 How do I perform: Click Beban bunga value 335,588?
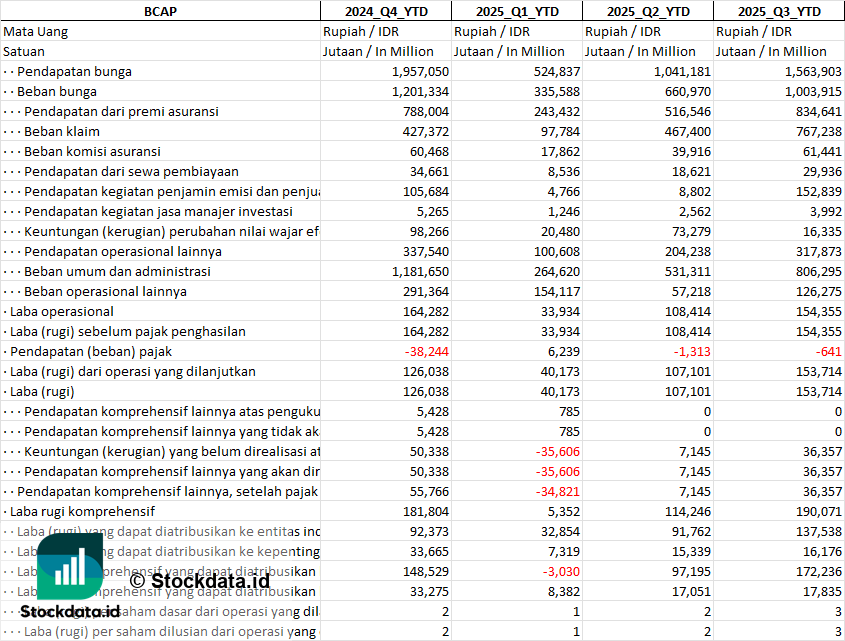557,92
